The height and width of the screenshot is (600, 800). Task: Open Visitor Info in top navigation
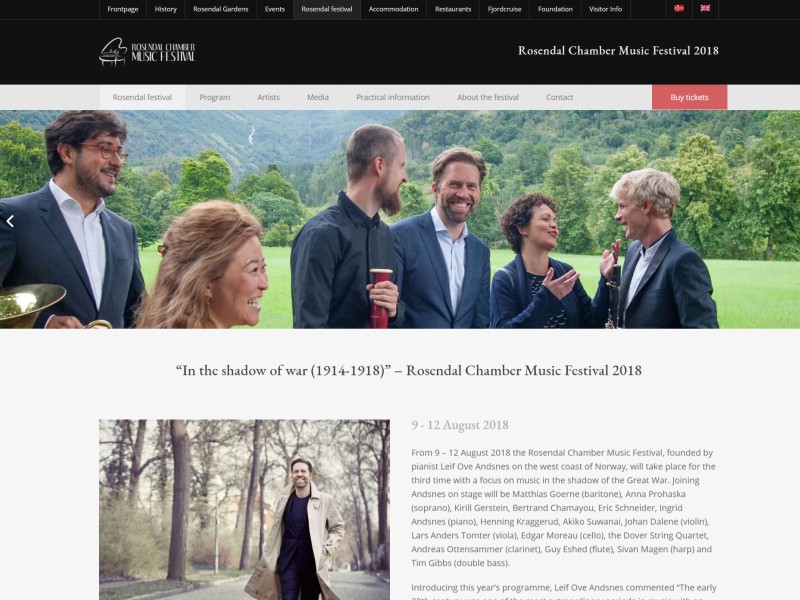[x=606, y=9]
